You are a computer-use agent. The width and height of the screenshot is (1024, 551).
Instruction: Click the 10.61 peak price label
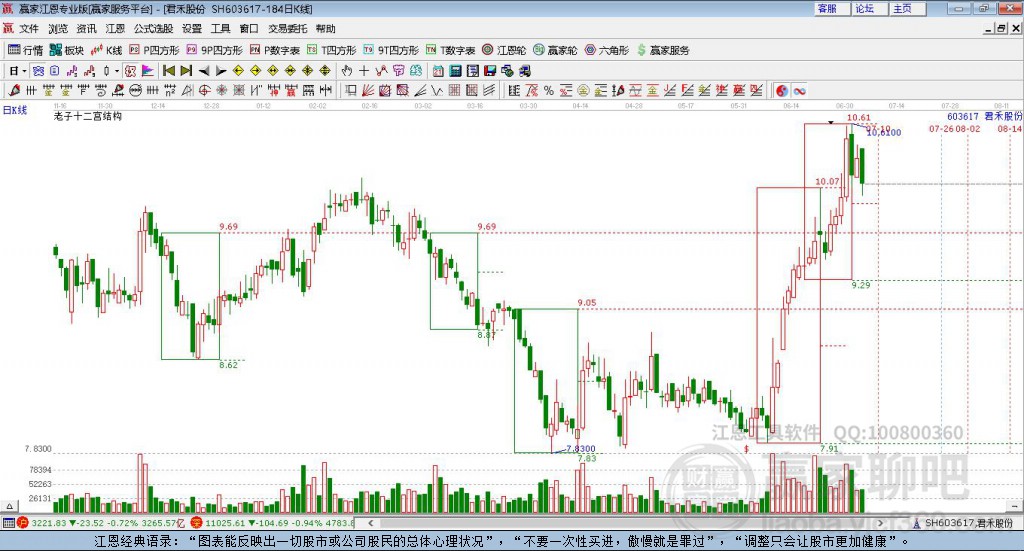pyautogui.click(x=858, y=118)
